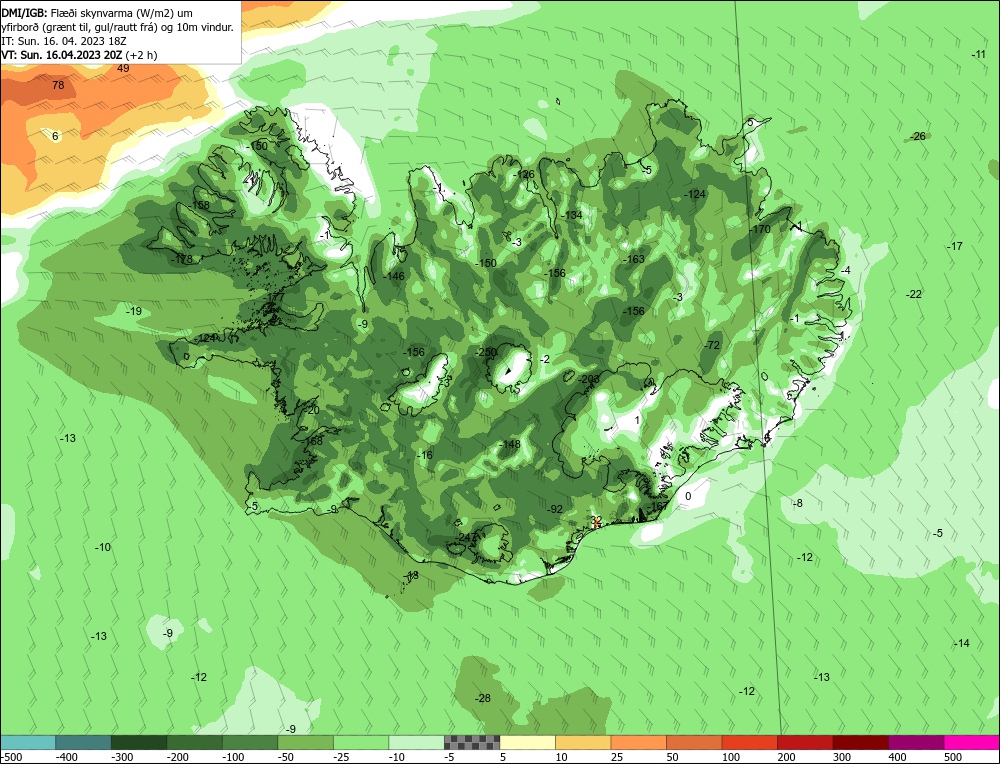Click the light teal -500 to -400 legend swatch
1000x764 pixels.
[x=27, y=742]
